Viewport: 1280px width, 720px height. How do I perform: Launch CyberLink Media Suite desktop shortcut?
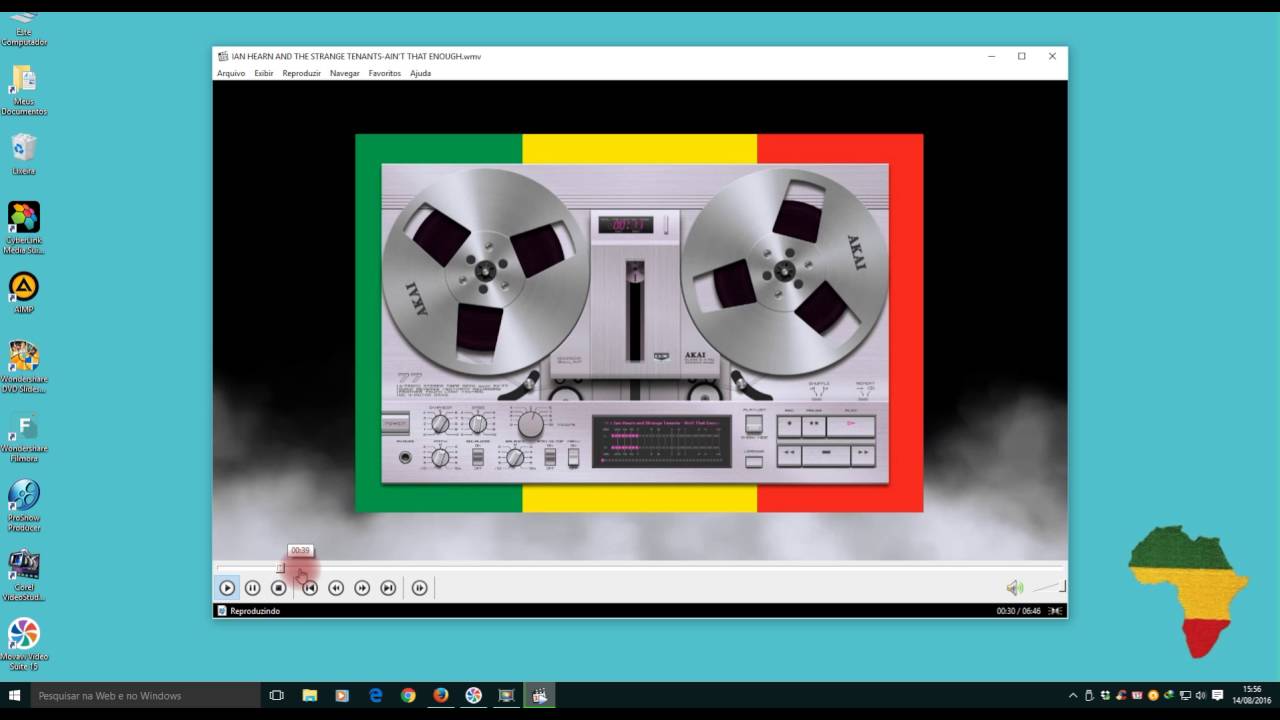click(x=24, y=228)
